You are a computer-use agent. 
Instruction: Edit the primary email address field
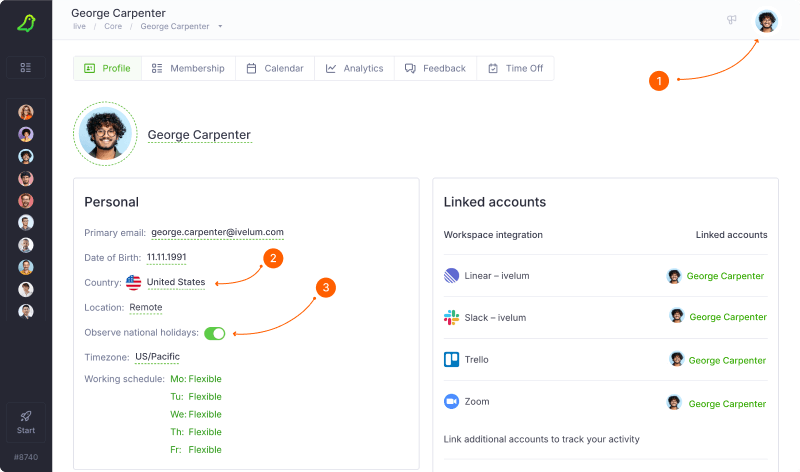coord(217,232)
